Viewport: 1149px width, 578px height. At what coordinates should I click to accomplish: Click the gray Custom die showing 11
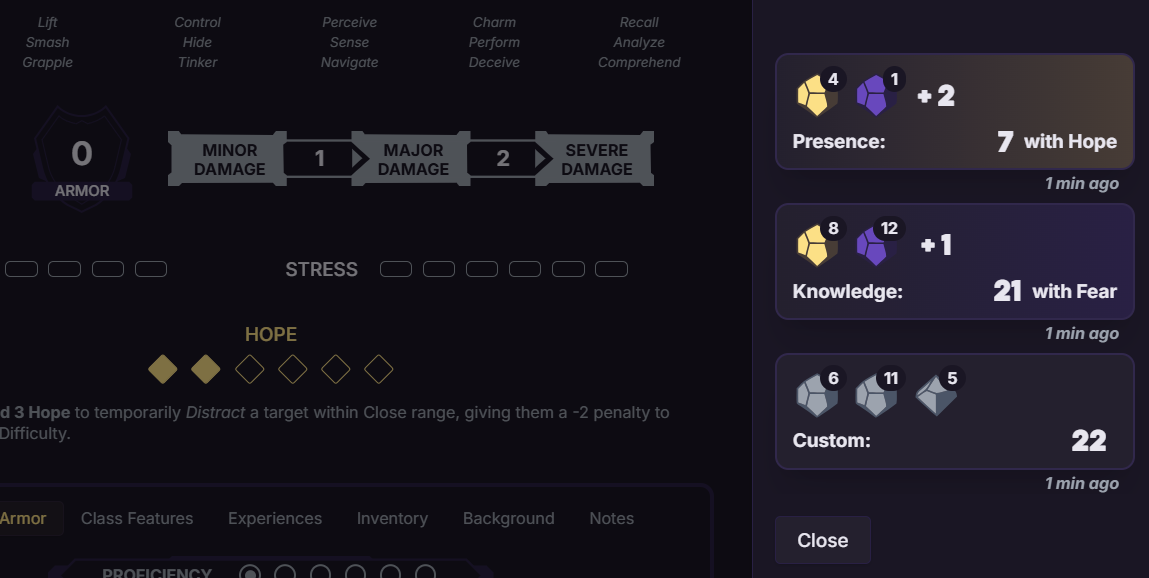pyautogui.click(x=874, y=397)
